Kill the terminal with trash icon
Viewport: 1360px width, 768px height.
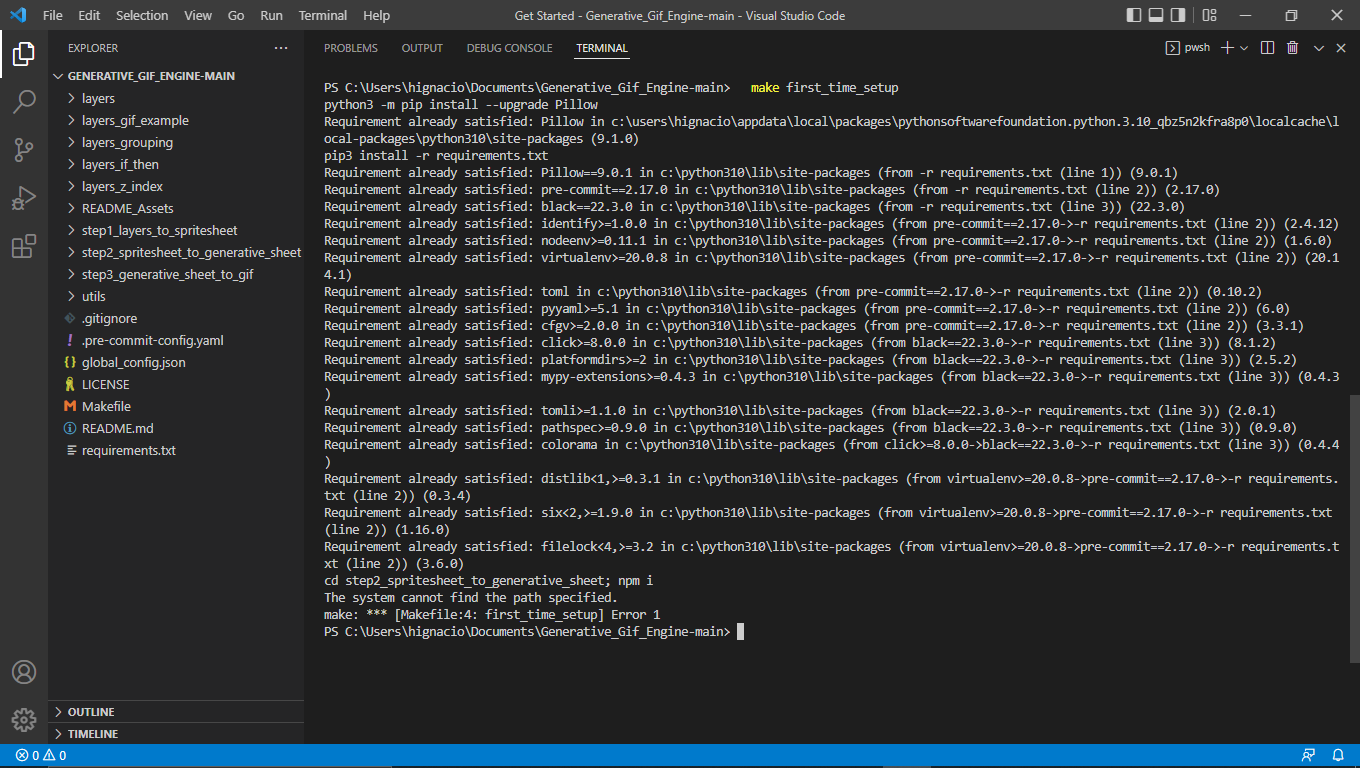pyautogui.click(x=1292, y=48)
